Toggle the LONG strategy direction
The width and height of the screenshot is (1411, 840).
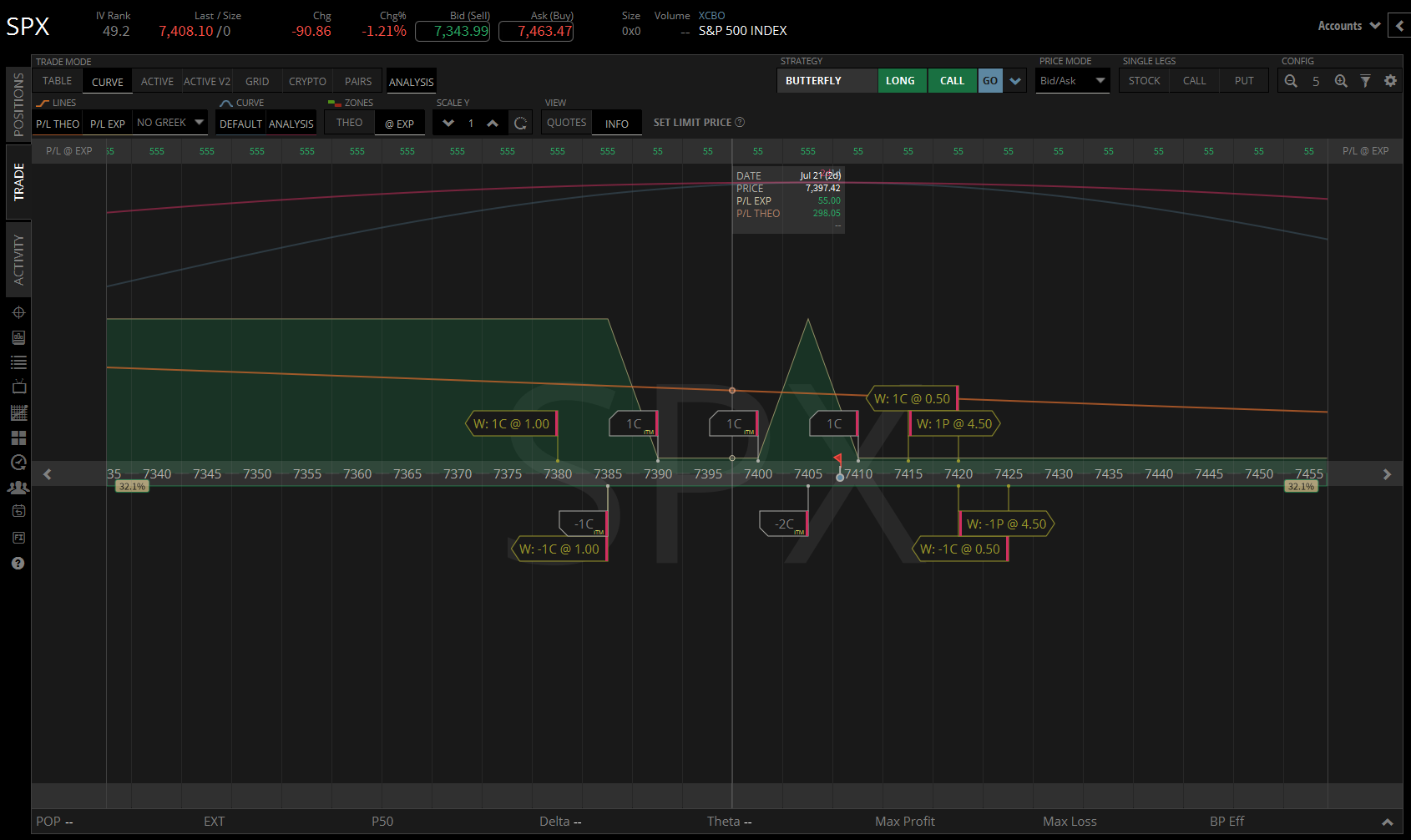(901, 81)
